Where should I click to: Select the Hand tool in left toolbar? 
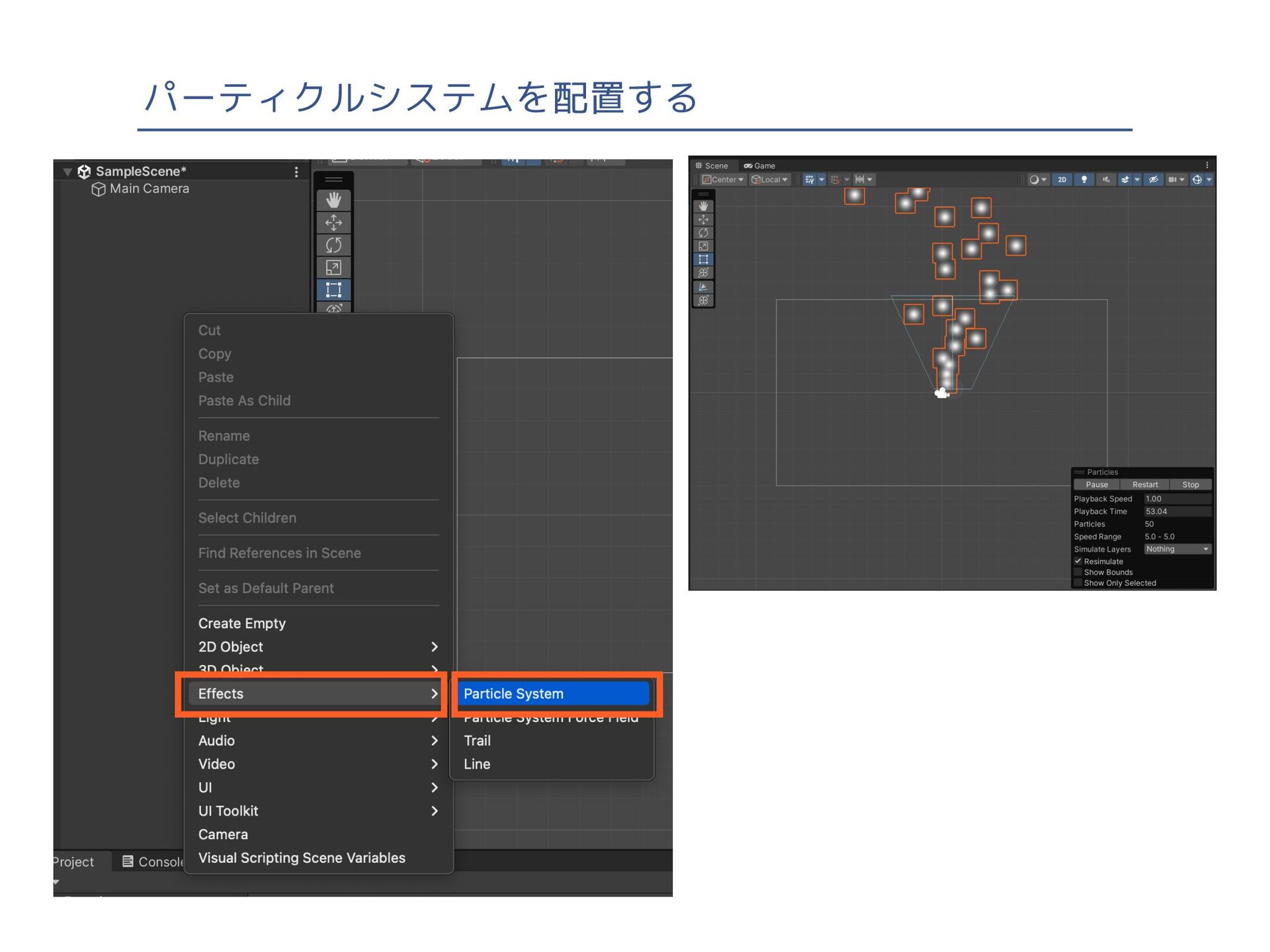pos(333,200)
